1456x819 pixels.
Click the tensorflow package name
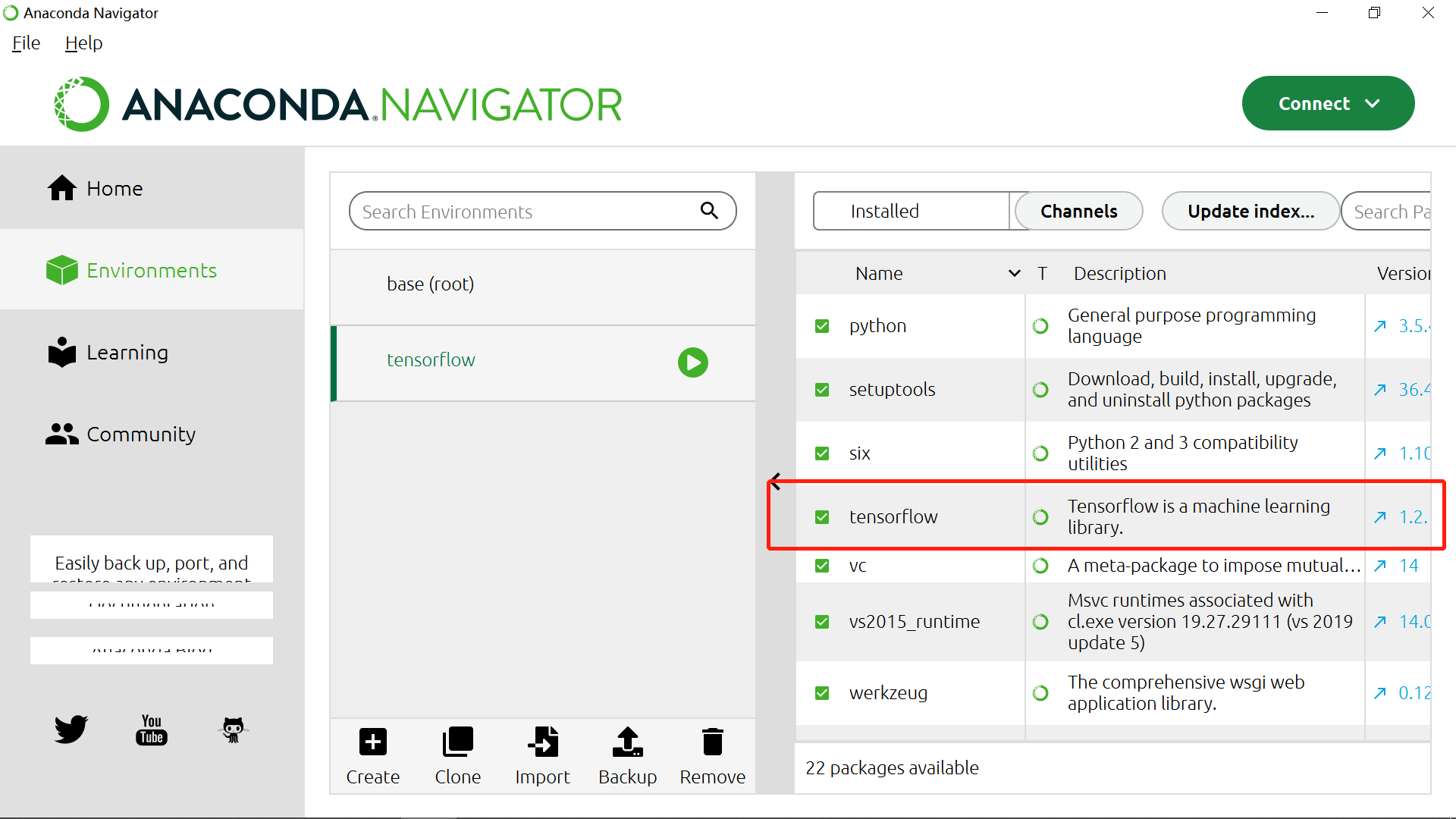(x=893, y=517)
